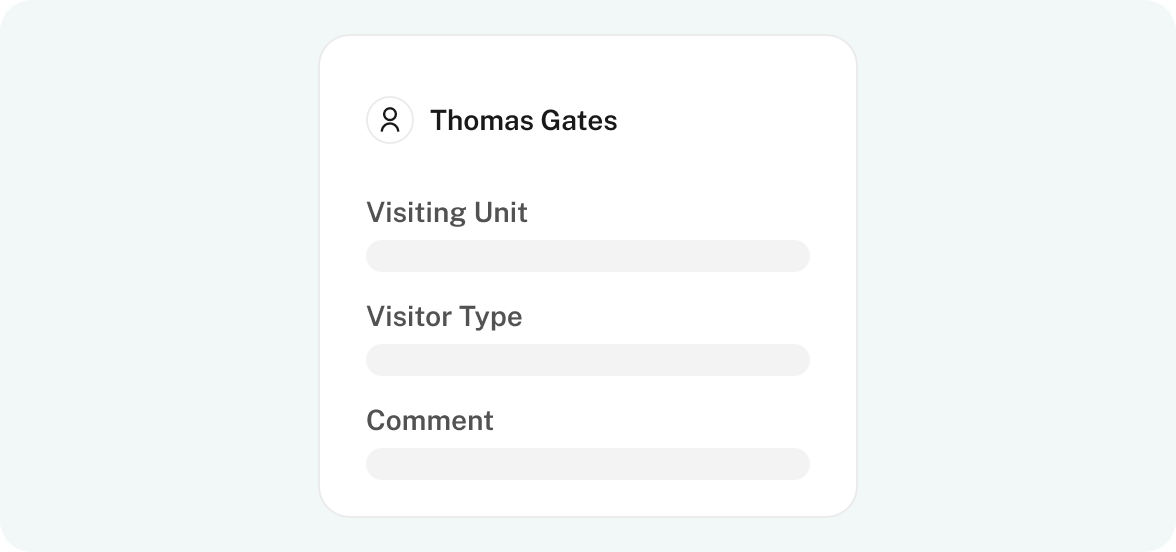This screenshot has height=552, width=1176.
Task: Select the gray bar under Visitor Type
Action: pos(588,360)
